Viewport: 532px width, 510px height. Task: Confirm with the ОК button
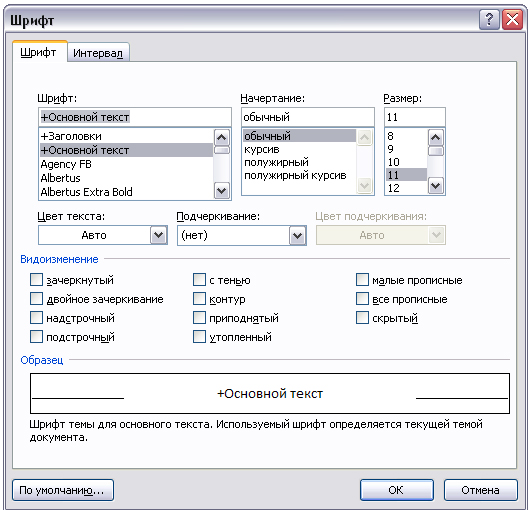[397, 490]
